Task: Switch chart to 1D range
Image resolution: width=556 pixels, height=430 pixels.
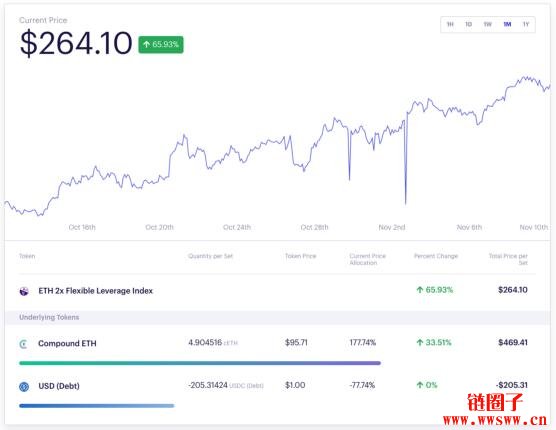Action: click(468, 24)
